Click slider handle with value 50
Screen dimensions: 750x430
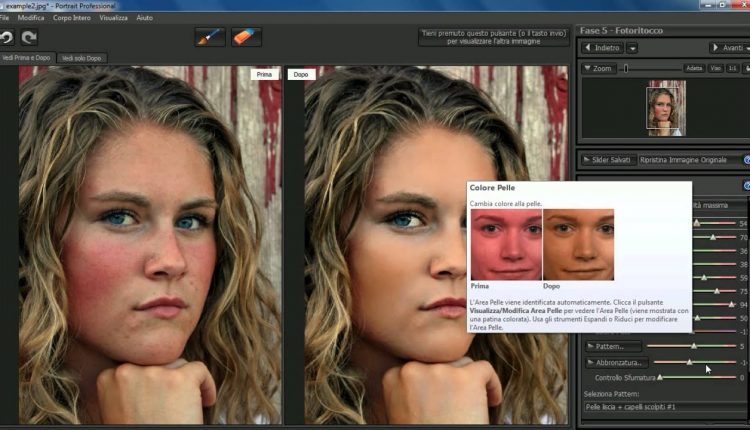697,318
